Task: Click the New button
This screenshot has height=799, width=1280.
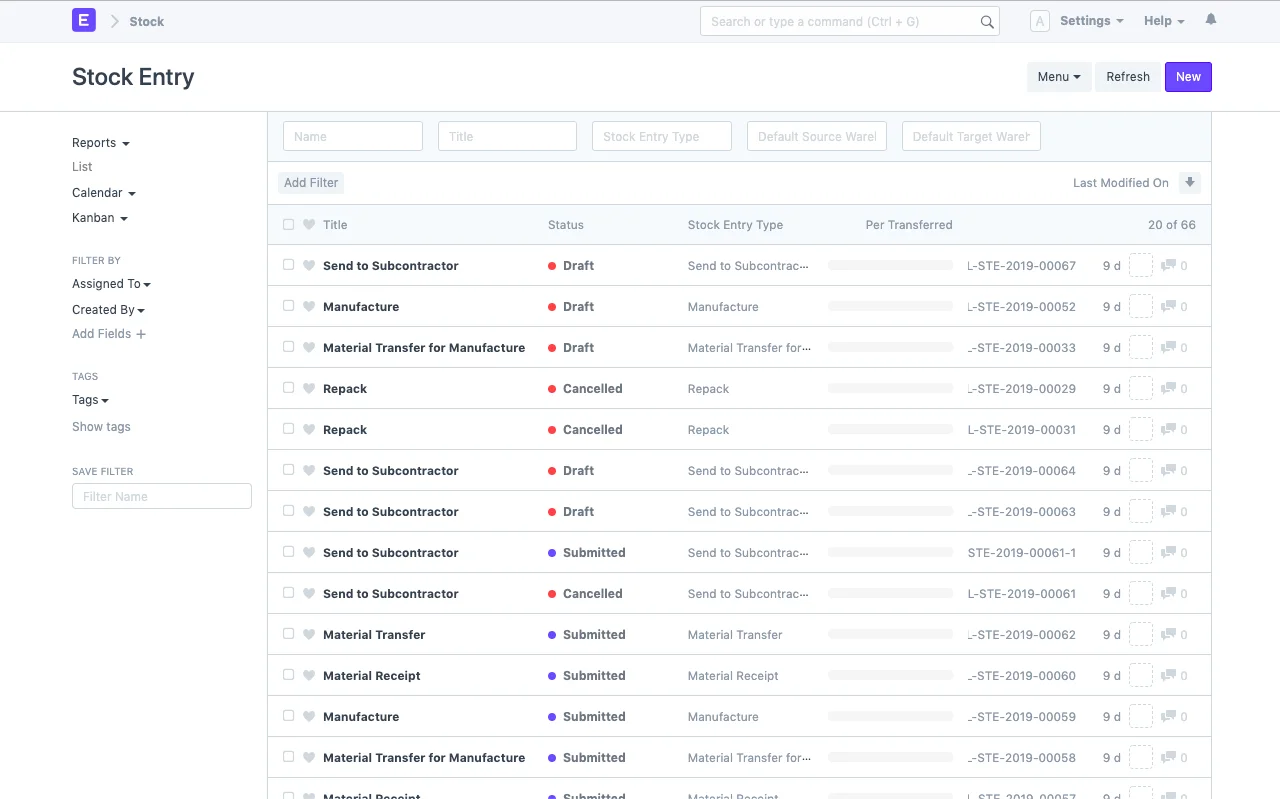Action: (1188, 76)
